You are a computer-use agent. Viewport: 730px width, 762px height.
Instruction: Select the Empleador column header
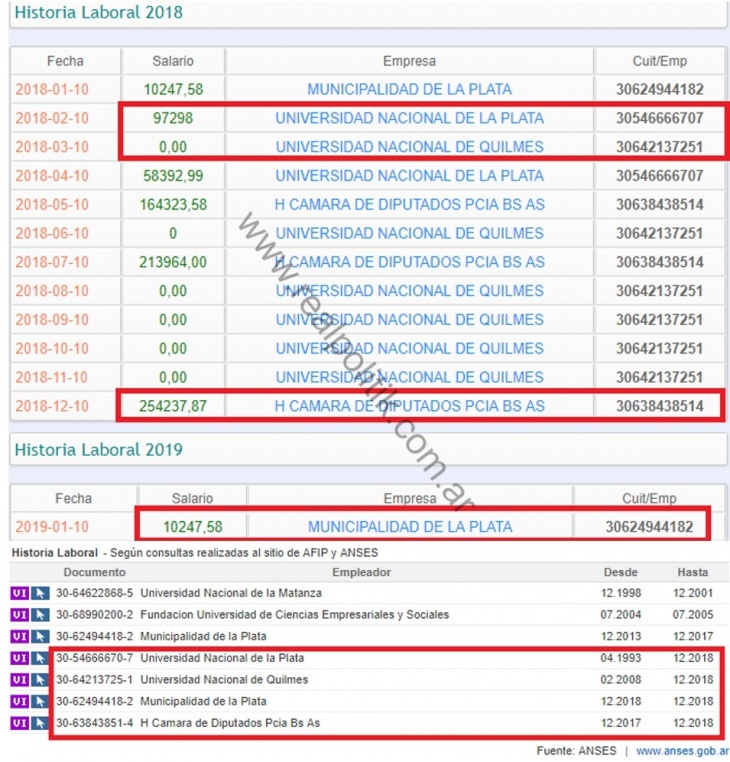(x=361, y=572)
